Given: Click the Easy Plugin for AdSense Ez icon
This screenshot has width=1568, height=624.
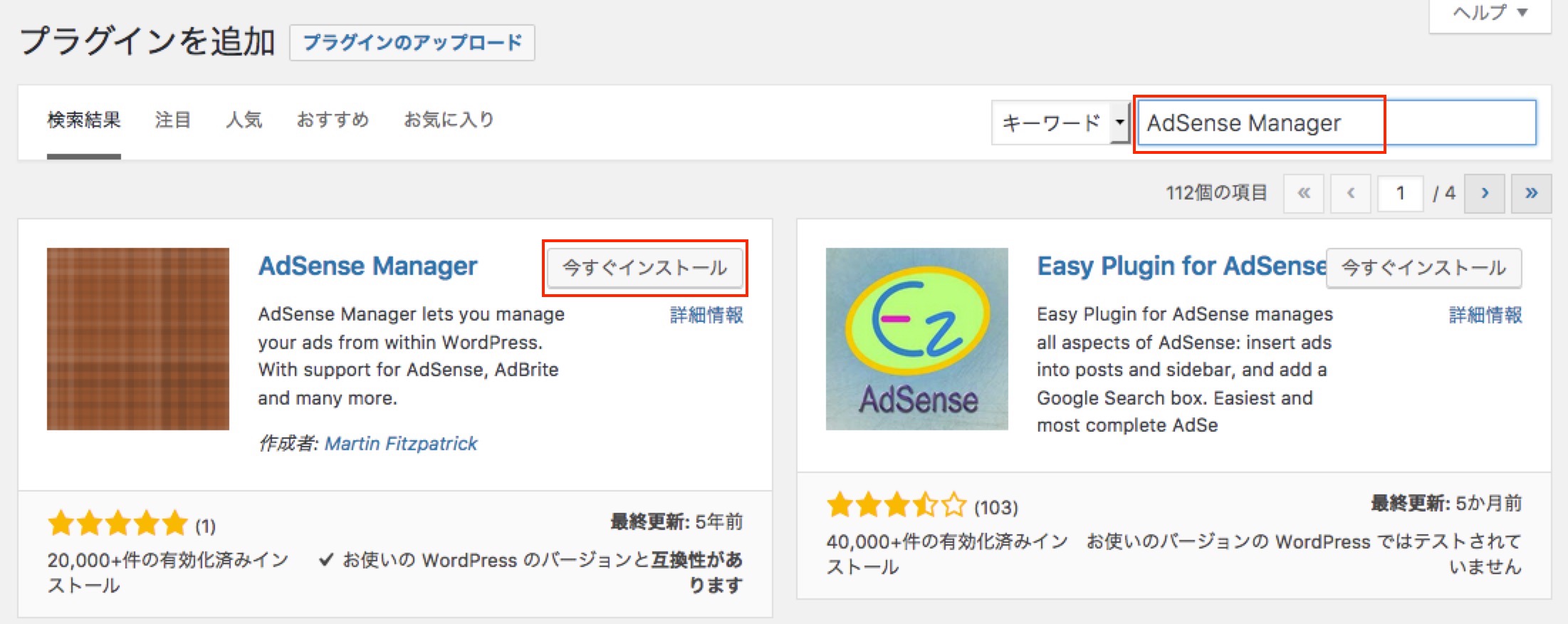Looking at the screenshot, I should (916, 339).
